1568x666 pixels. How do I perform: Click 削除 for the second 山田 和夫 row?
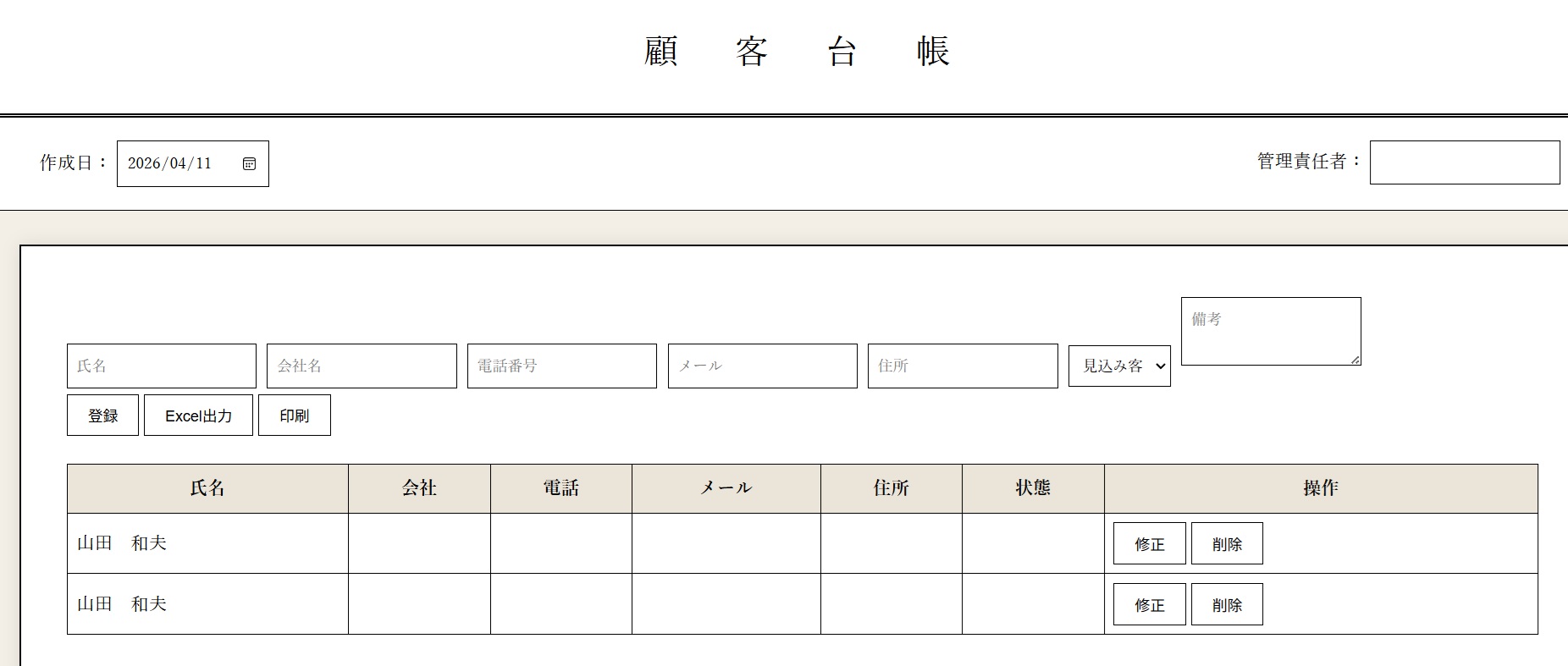pyautogui.click(x=1227, y=604)
